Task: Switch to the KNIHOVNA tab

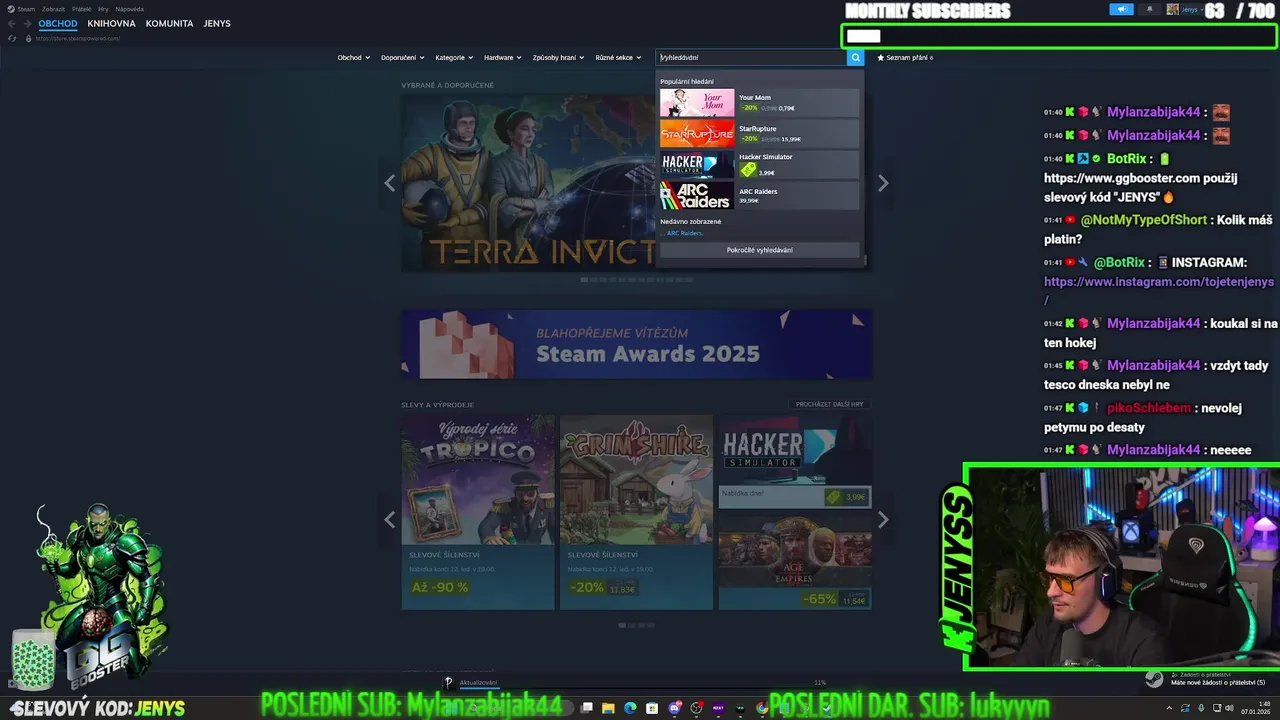Action: tap(111, 23)
